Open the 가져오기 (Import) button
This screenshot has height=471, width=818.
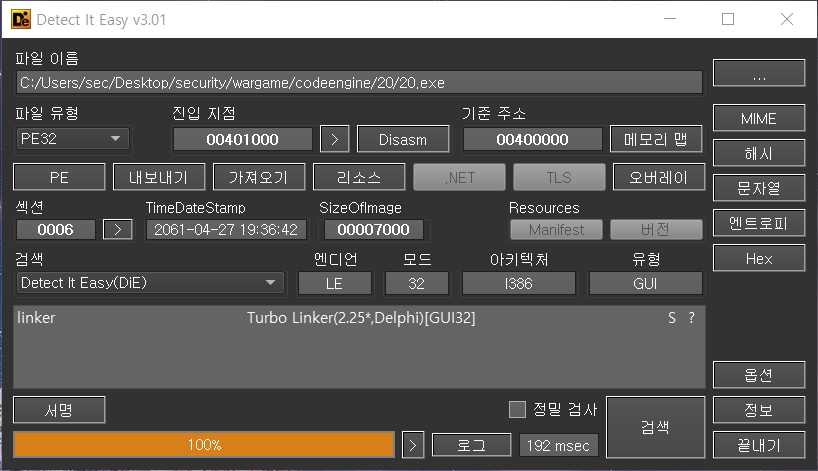coord(259,177)
